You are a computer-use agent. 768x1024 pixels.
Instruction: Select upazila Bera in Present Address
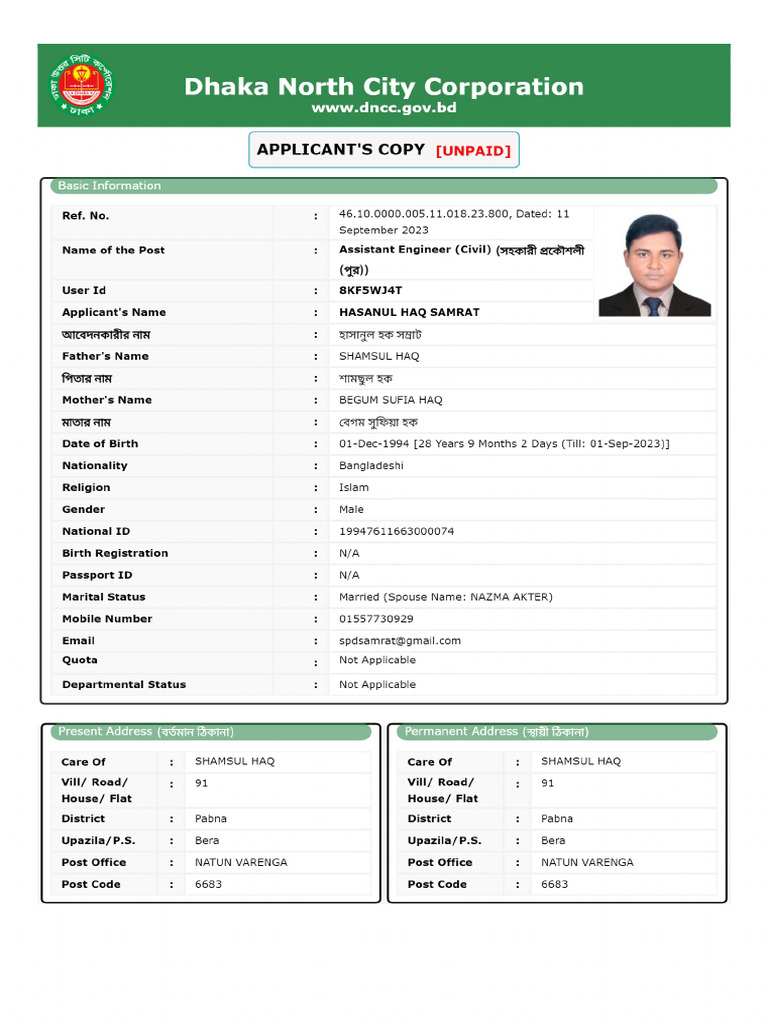click(x=206, y=840)
